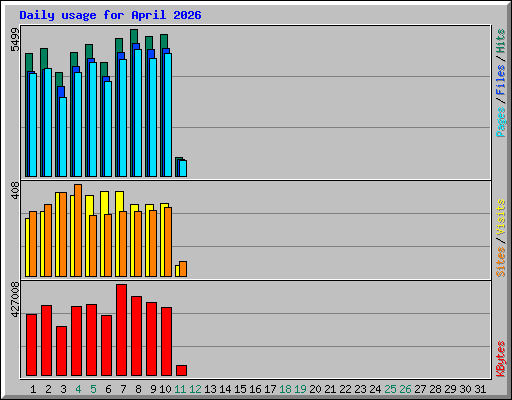512x400 pixels.
Task: Click green day 18 on the x-axis
Action: (x=285, y=389)
